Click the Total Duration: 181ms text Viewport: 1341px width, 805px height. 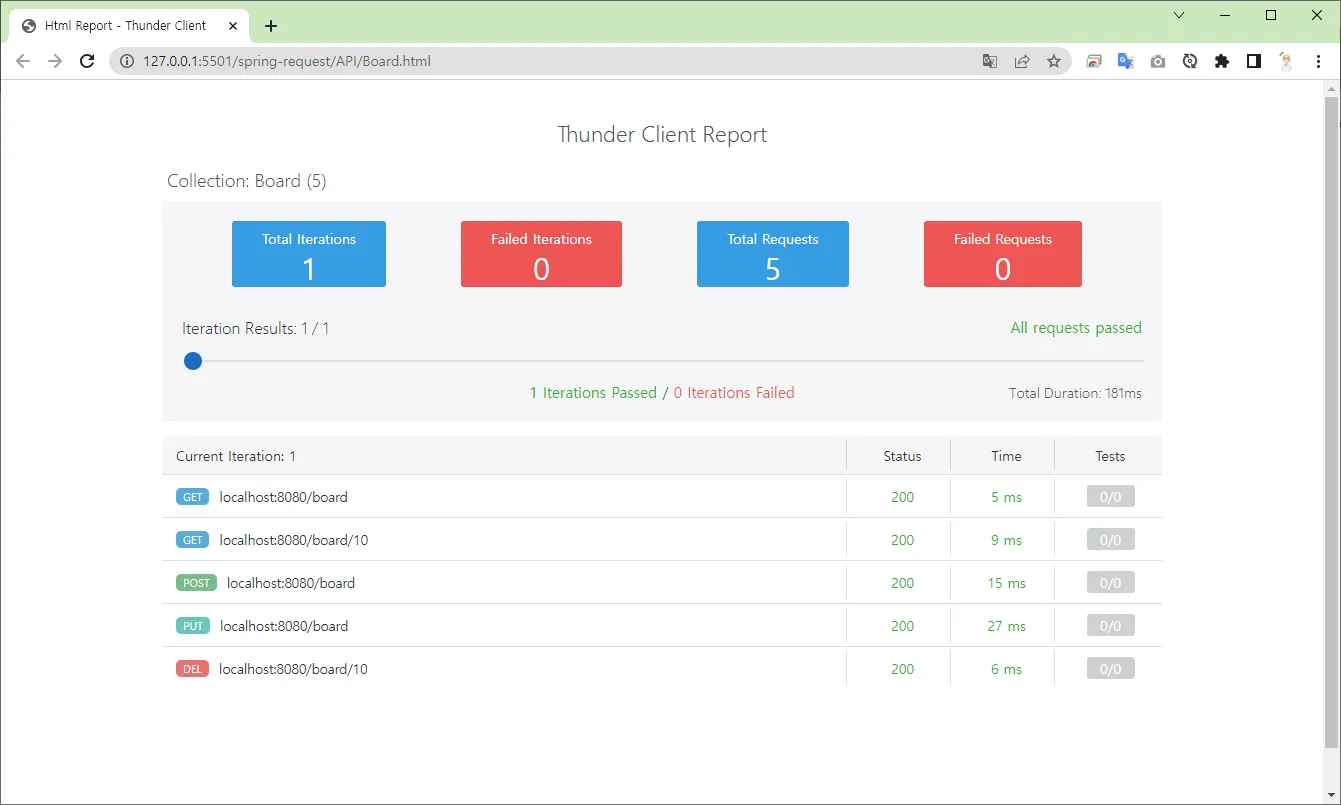point(1075,393)
